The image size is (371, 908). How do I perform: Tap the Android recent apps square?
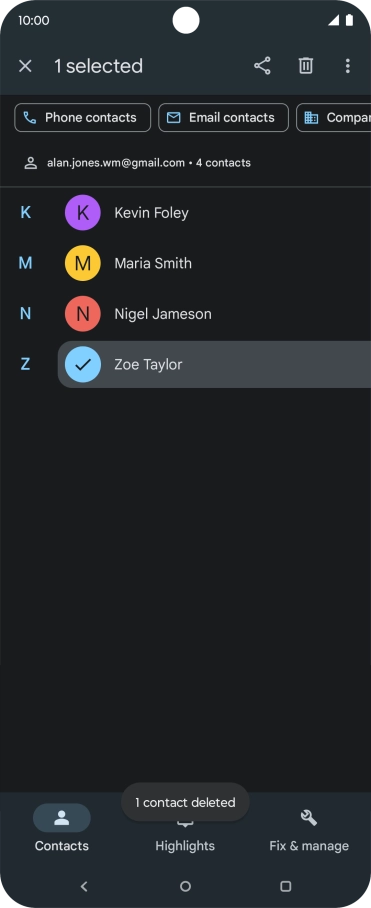pos(285,886)
